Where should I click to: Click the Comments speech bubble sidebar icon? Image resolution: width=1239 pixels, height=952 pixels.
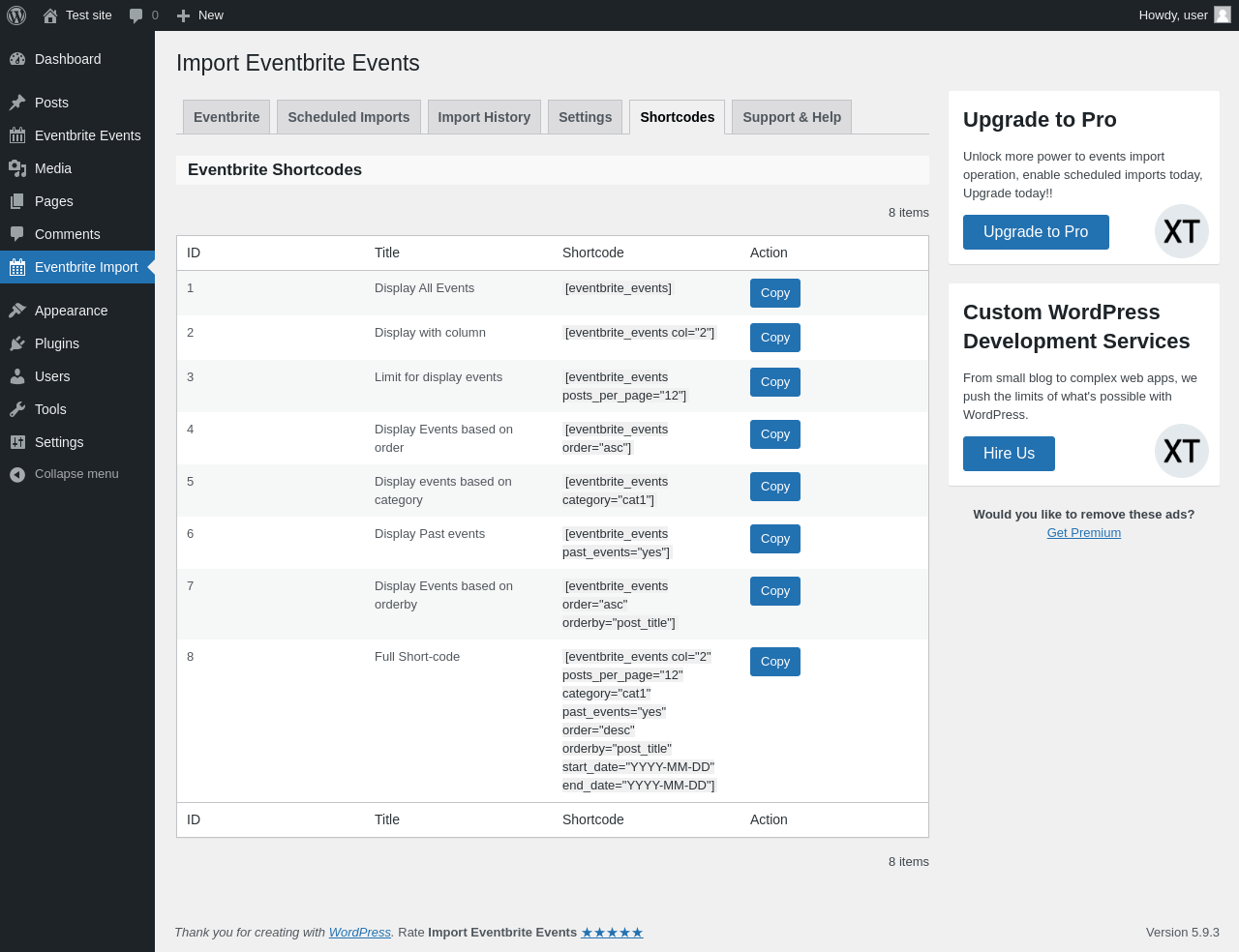point(17,234)
